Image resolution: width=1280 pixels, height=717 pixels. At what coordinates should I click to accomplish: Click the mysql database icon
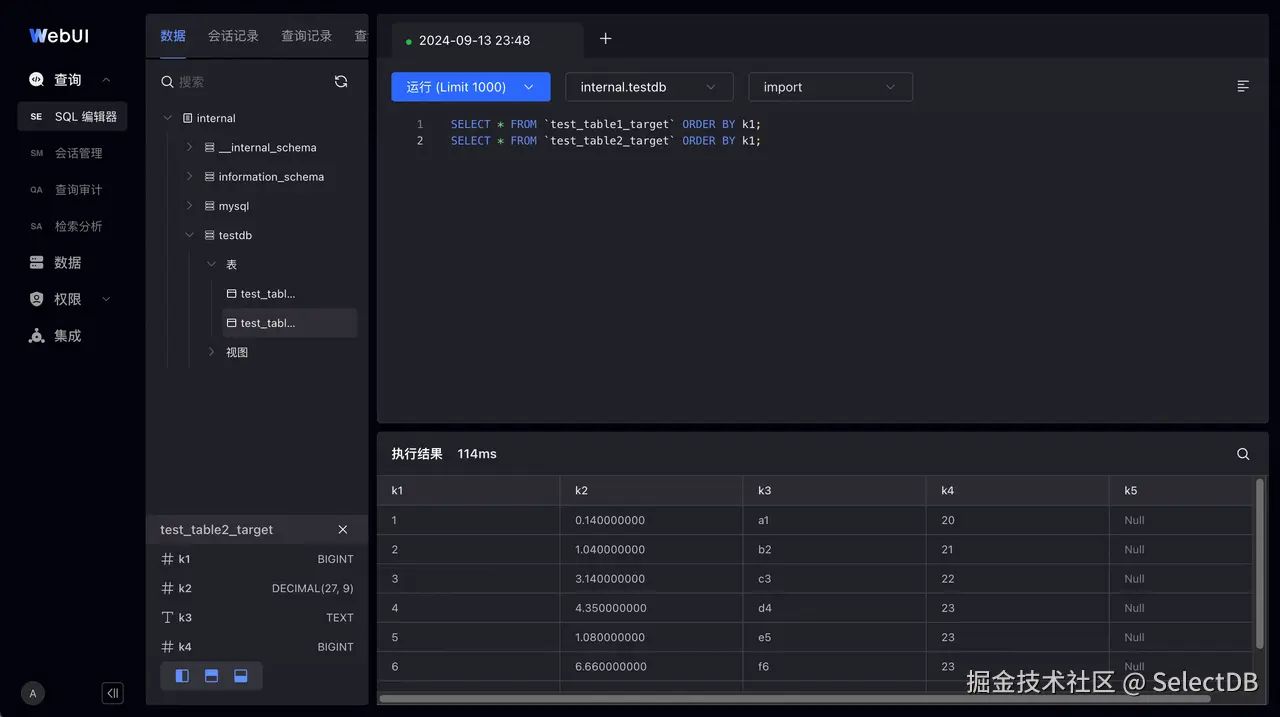(x=209, y=206)
